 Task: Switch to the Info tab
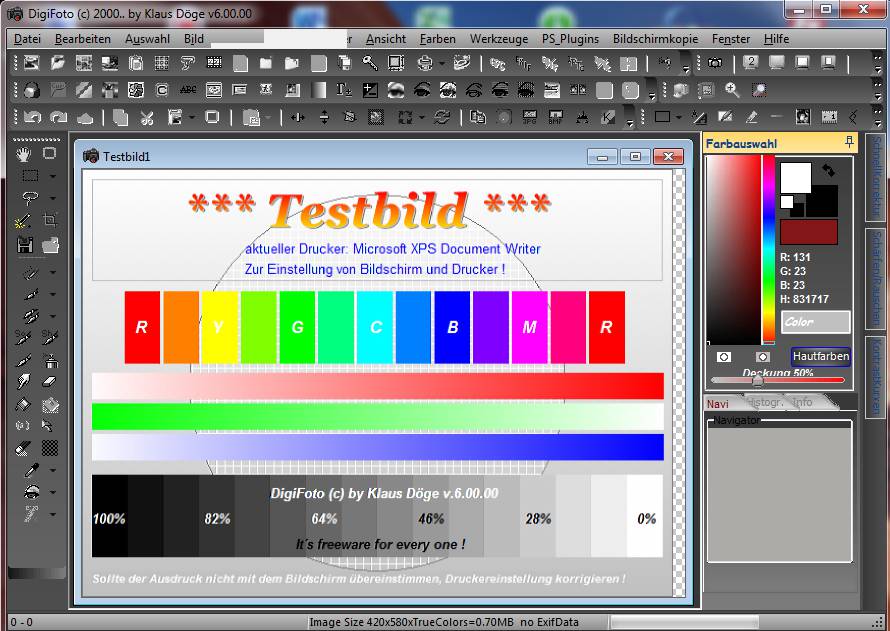pos(803,402)
